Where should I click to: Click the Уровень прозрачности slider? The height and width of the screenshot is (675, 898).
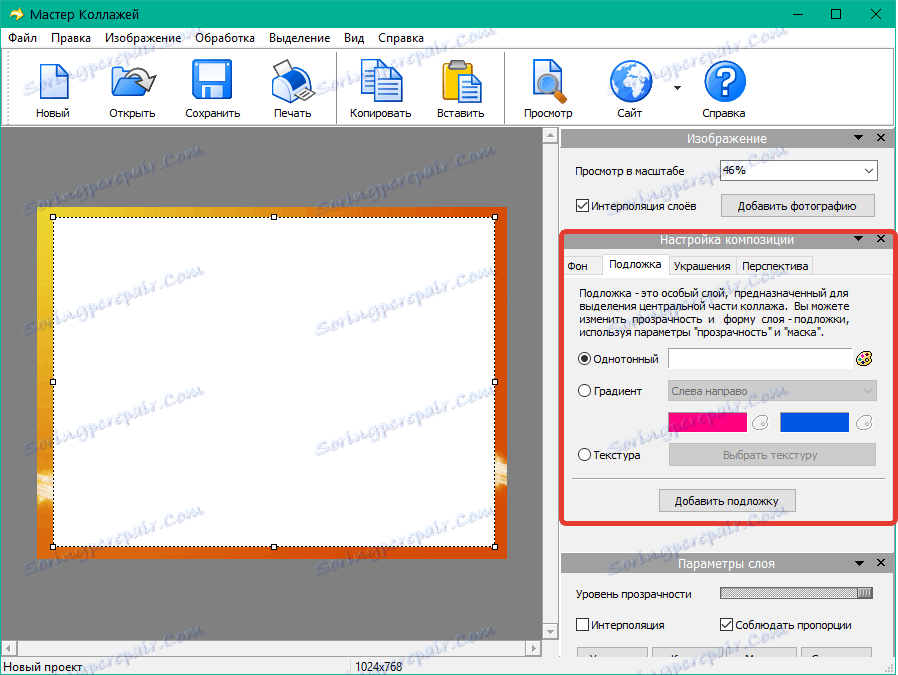pyautogui.click(x=796, y=593)
